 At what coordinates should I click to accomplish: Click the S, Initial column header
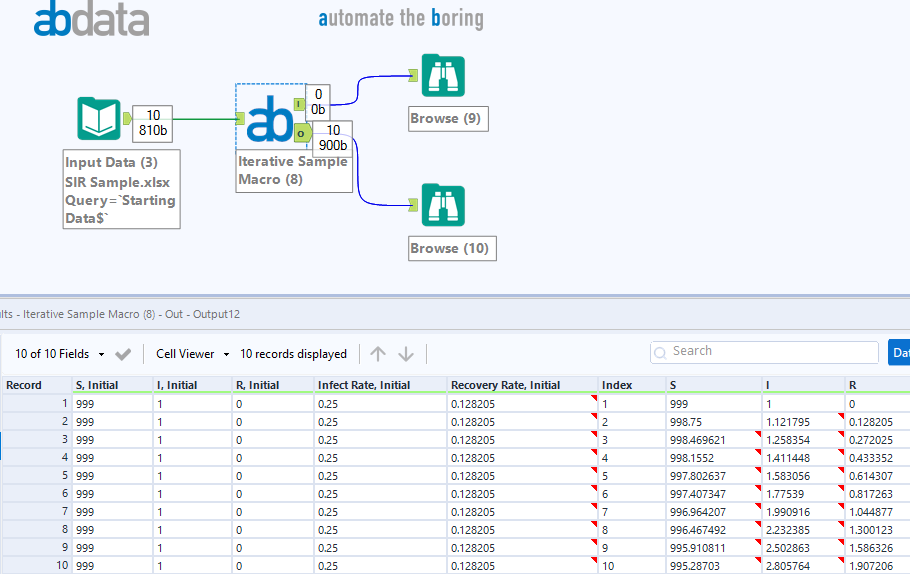pyautogui.click(x=113, y=385)
